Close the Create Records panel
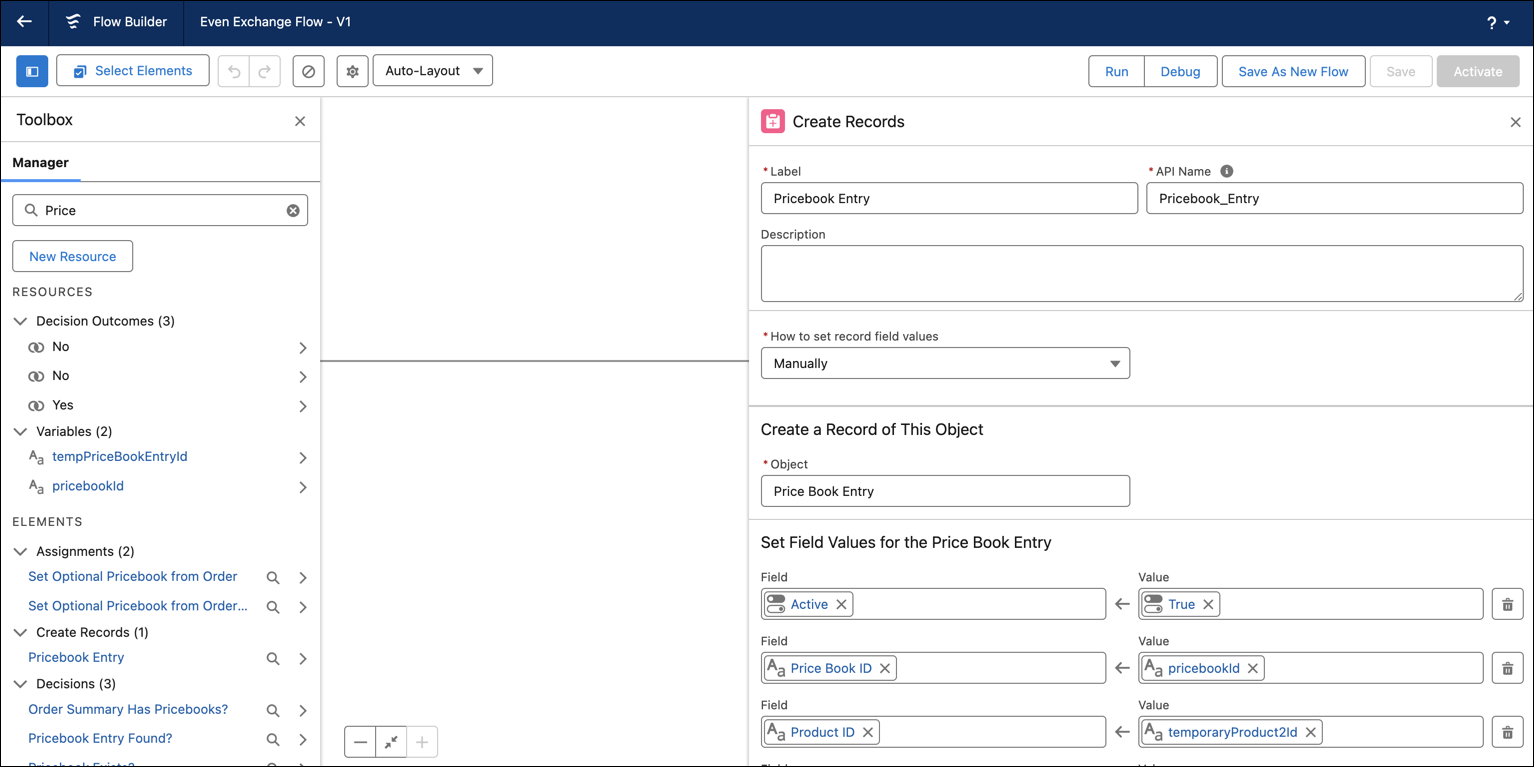The height and width of the screenshot is (767, 1534). click(x=1515, y=122)
